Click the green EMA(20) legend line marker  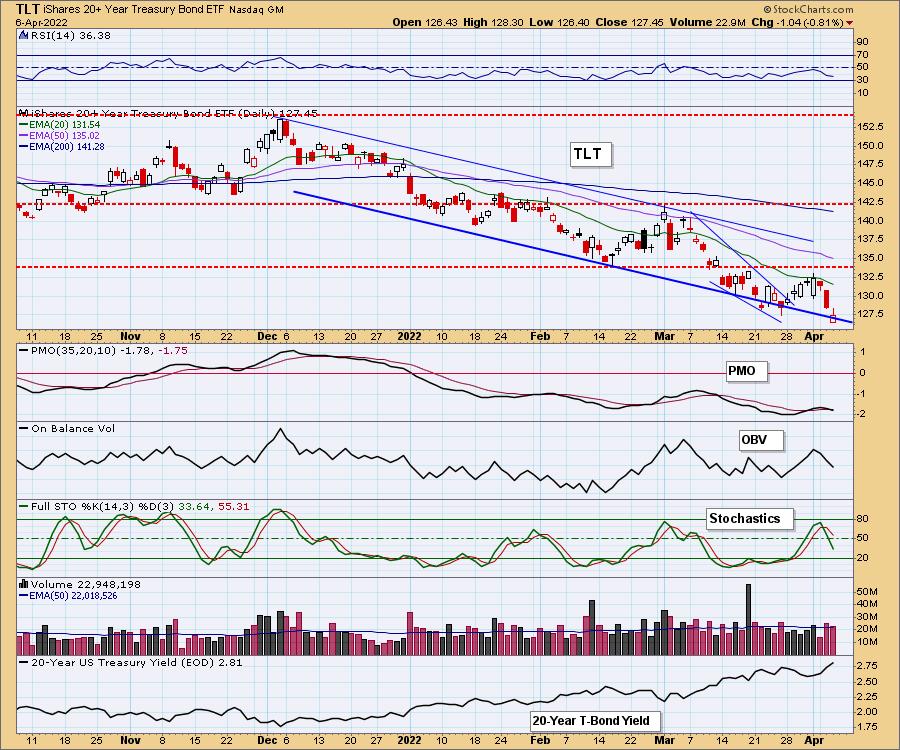point(23,125)
